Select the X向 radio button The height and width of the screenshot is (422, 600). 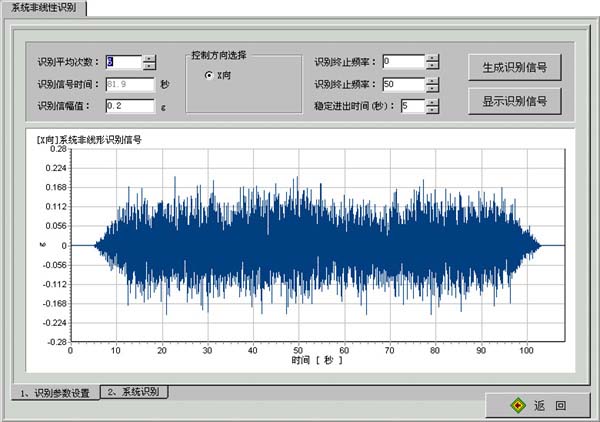point(208,75)
